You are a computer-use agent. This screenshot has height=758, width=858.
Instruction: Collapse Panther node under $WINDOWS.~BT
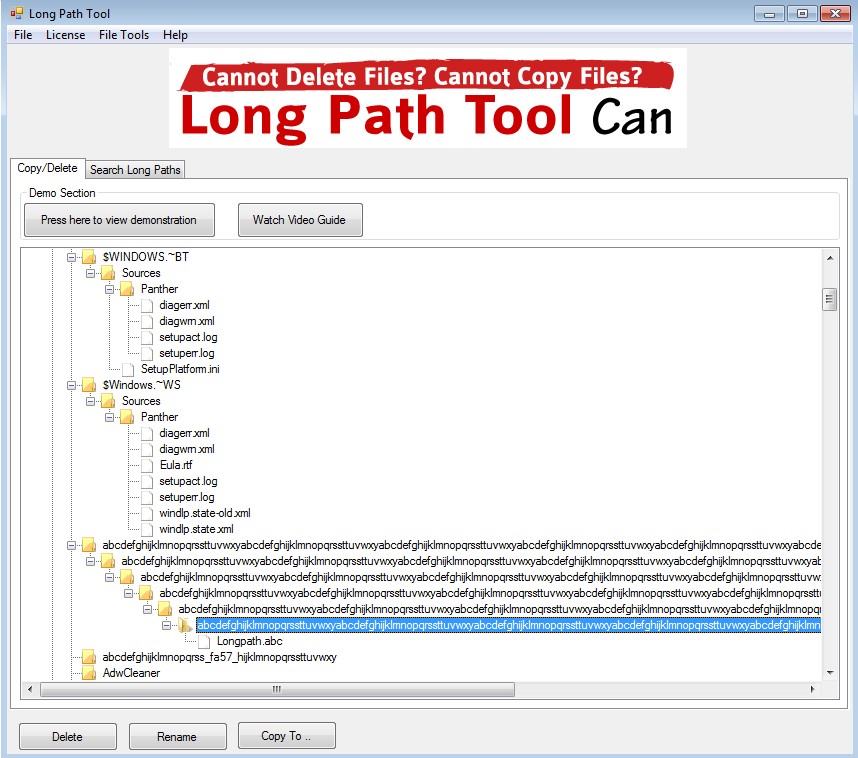point(109,288)
